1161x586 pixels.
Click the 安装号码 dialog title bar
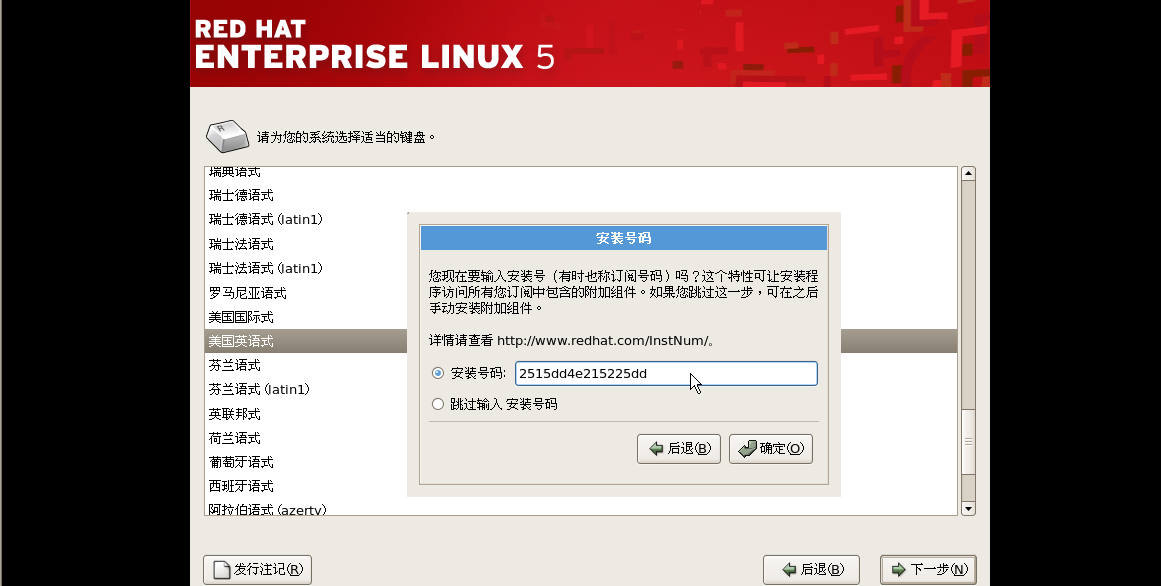click(x=623, y=238)
